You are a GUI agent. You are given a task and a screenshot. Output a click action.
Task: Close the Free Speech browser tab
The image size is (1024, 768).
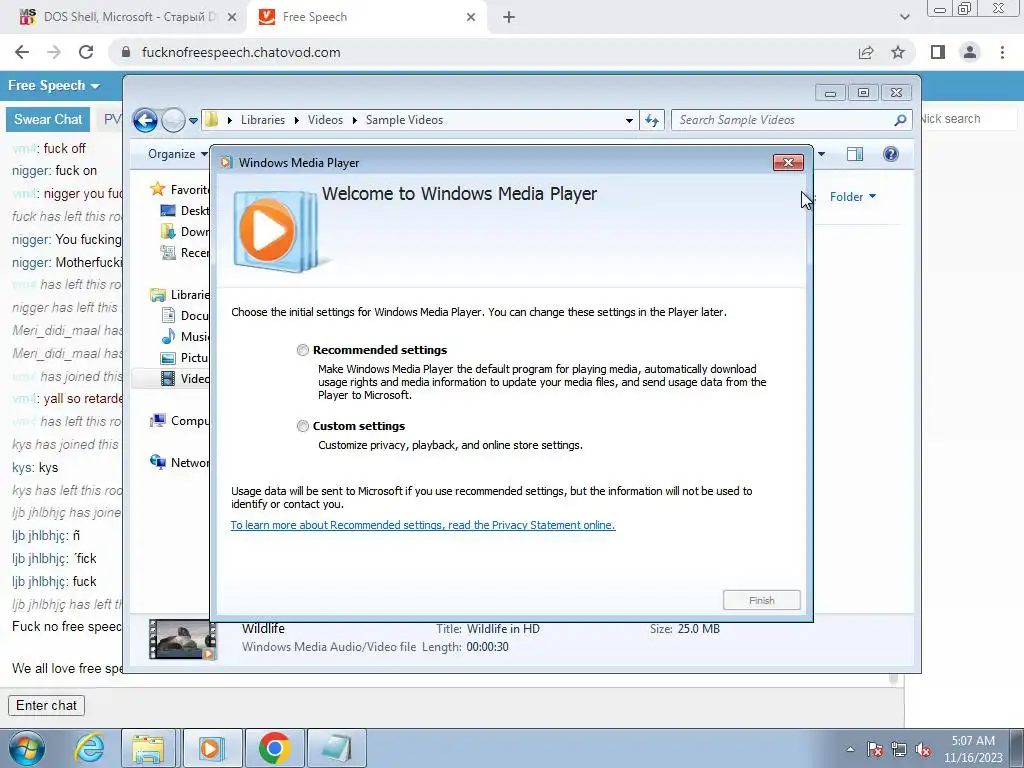click(x=471, y=18)
